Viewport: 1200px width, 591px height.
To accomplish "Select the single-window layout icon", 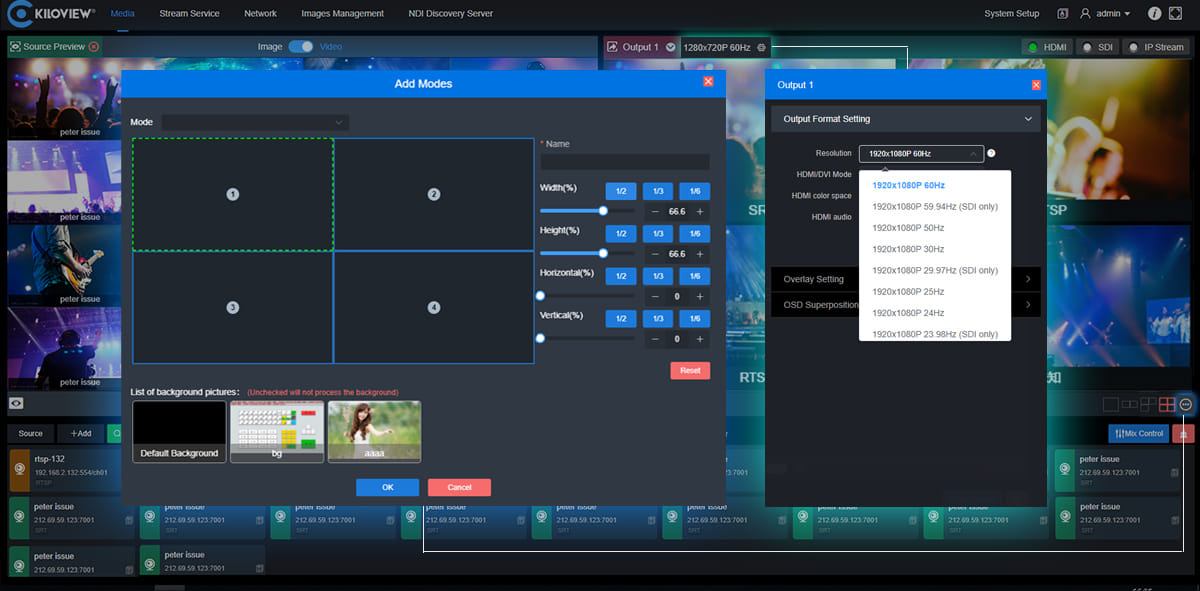I will [x=1110, y=405].
